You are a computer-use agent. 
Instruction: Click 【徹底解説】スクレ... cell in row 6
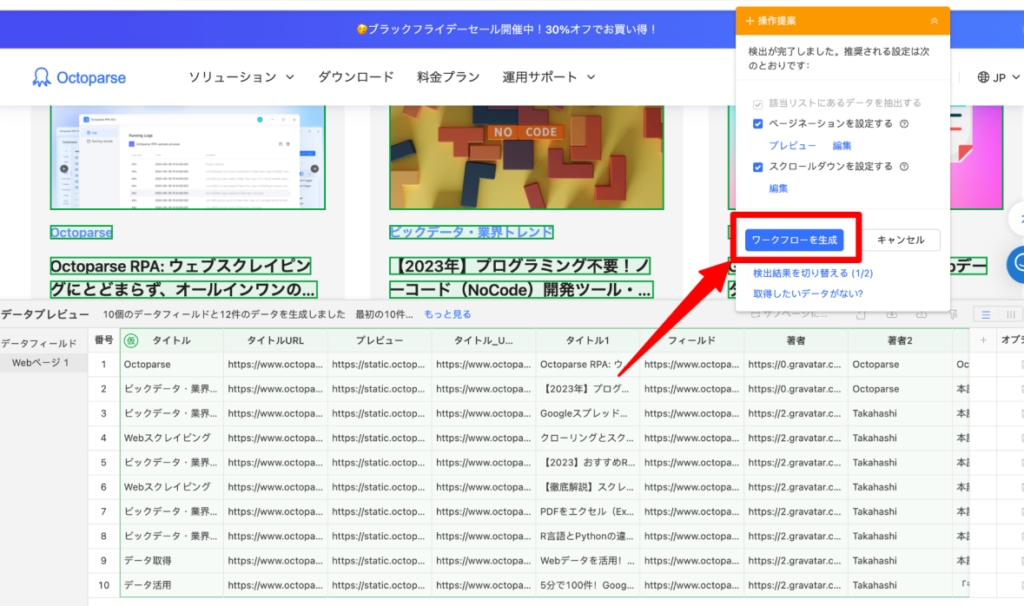[x=588, y=487]
